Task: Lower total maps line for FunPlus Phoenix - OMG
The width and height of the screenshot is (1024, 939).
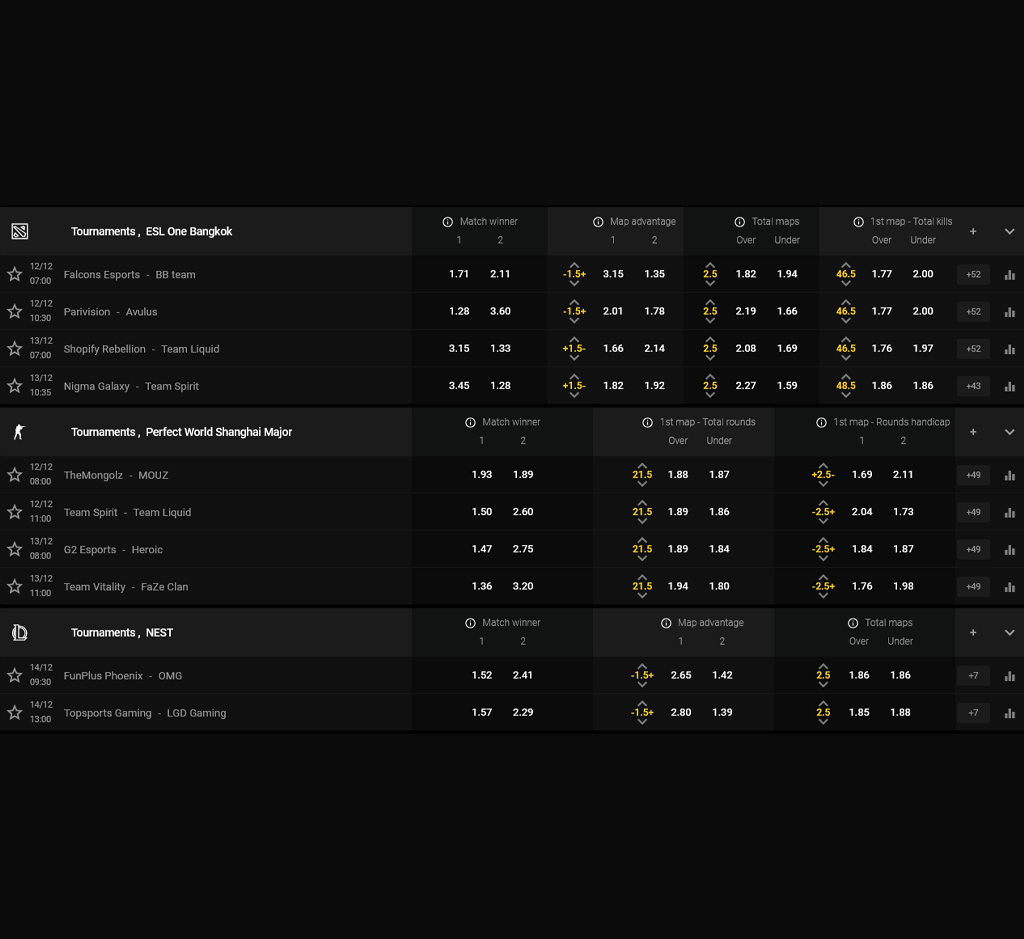Action: coord(823,684)
